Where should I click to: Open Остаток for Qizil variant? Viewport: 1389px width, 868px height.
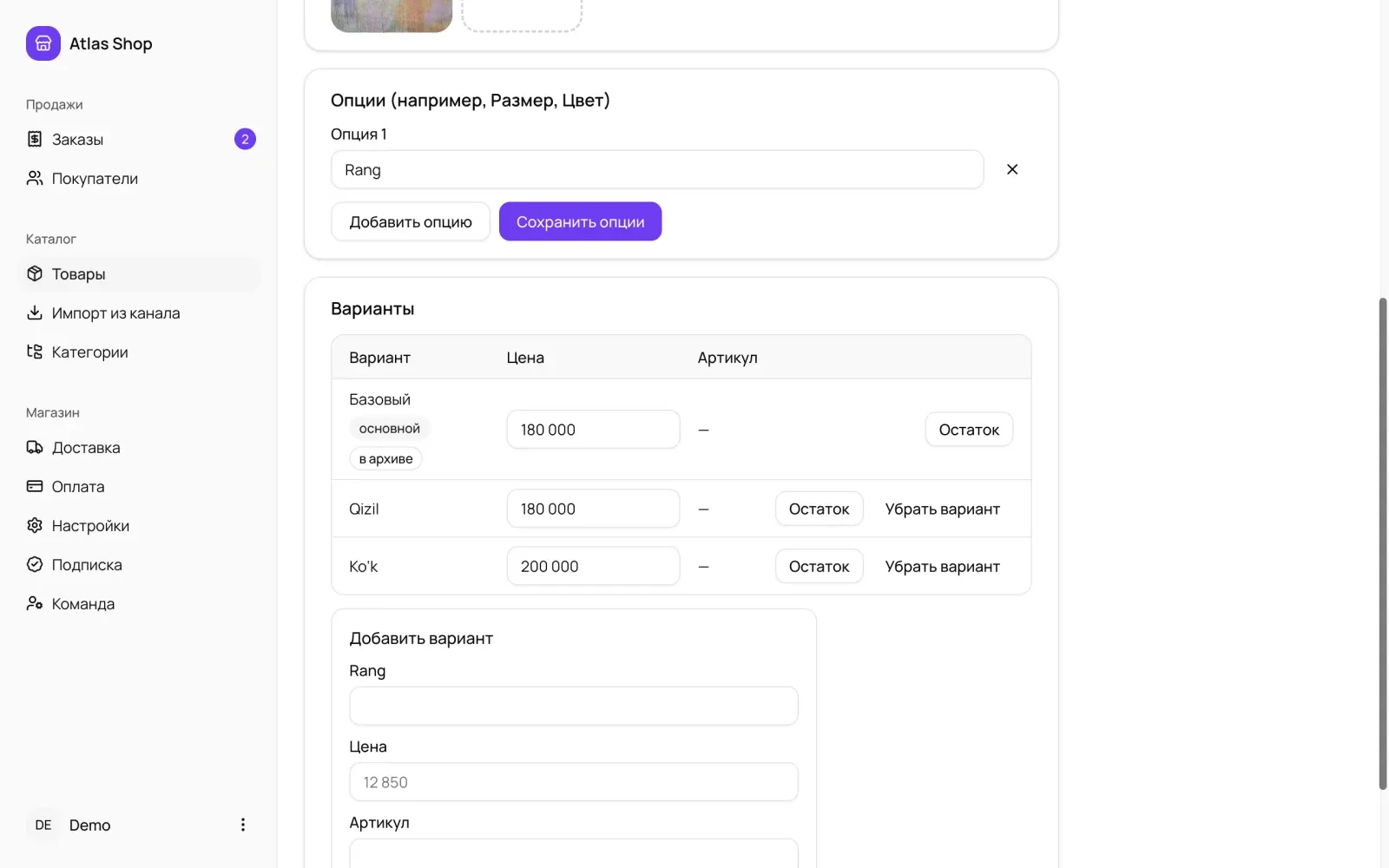click(819, 509)
